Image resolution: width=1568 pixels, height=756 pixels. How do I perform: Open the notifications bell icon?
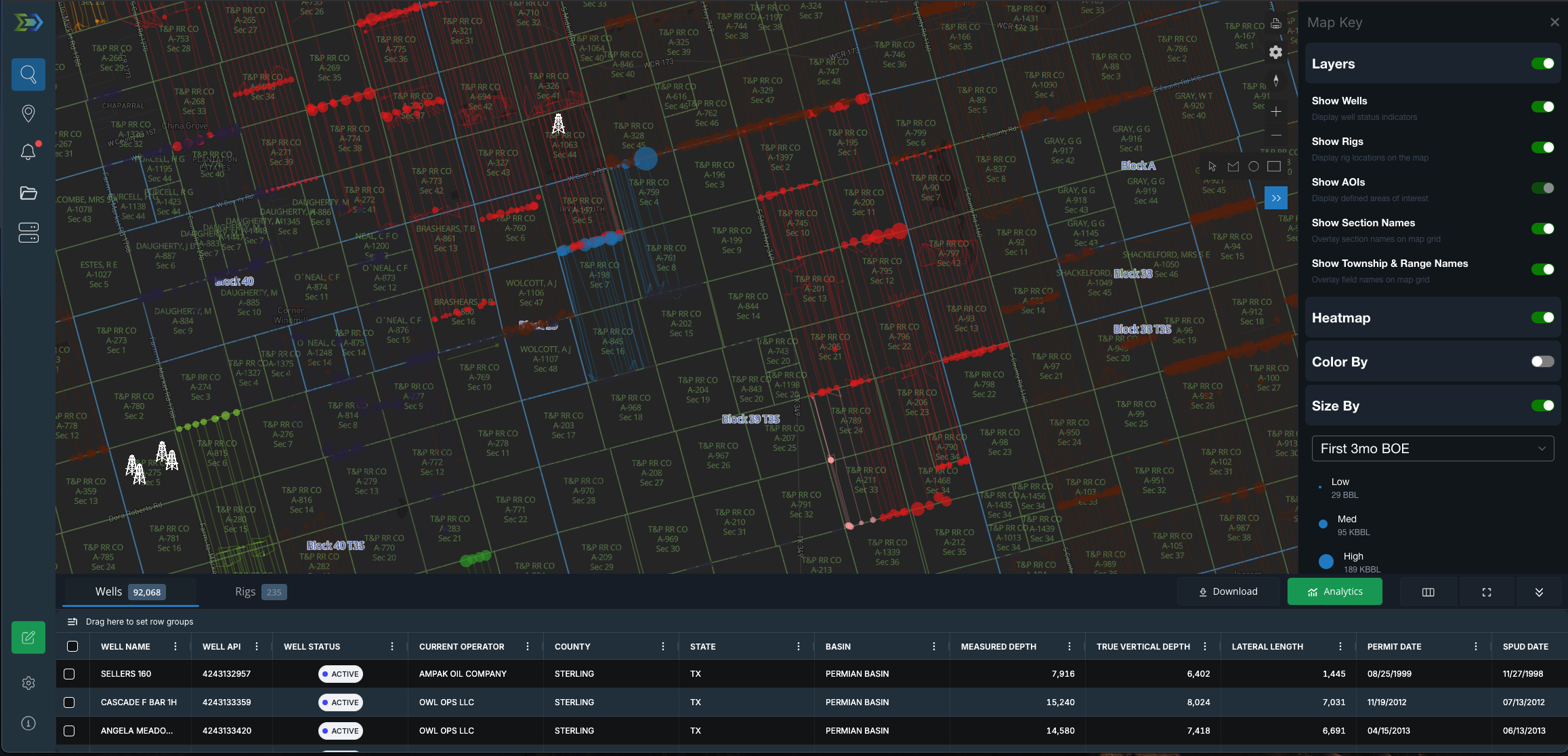[28, 152]
